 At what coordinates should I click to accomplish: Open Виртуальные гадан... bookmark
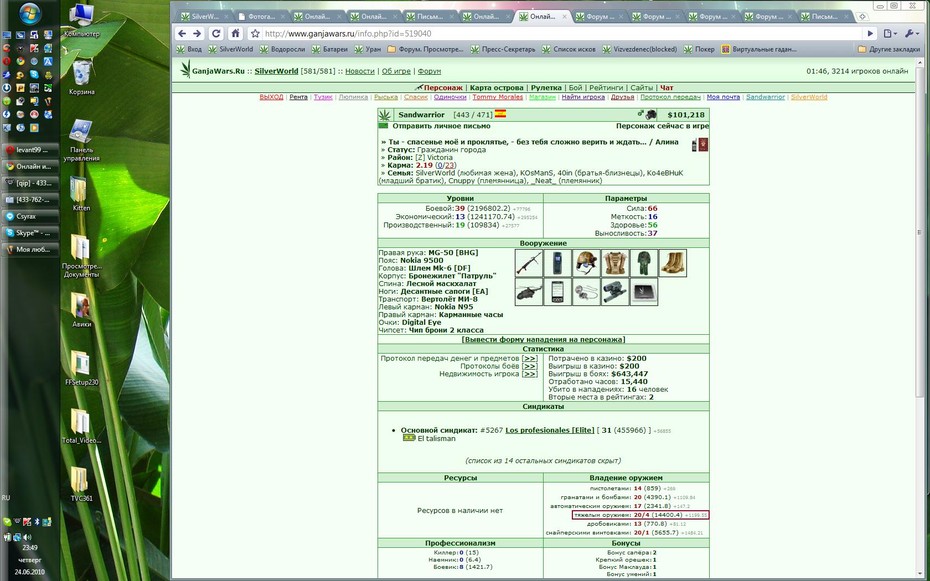(759, 49)
